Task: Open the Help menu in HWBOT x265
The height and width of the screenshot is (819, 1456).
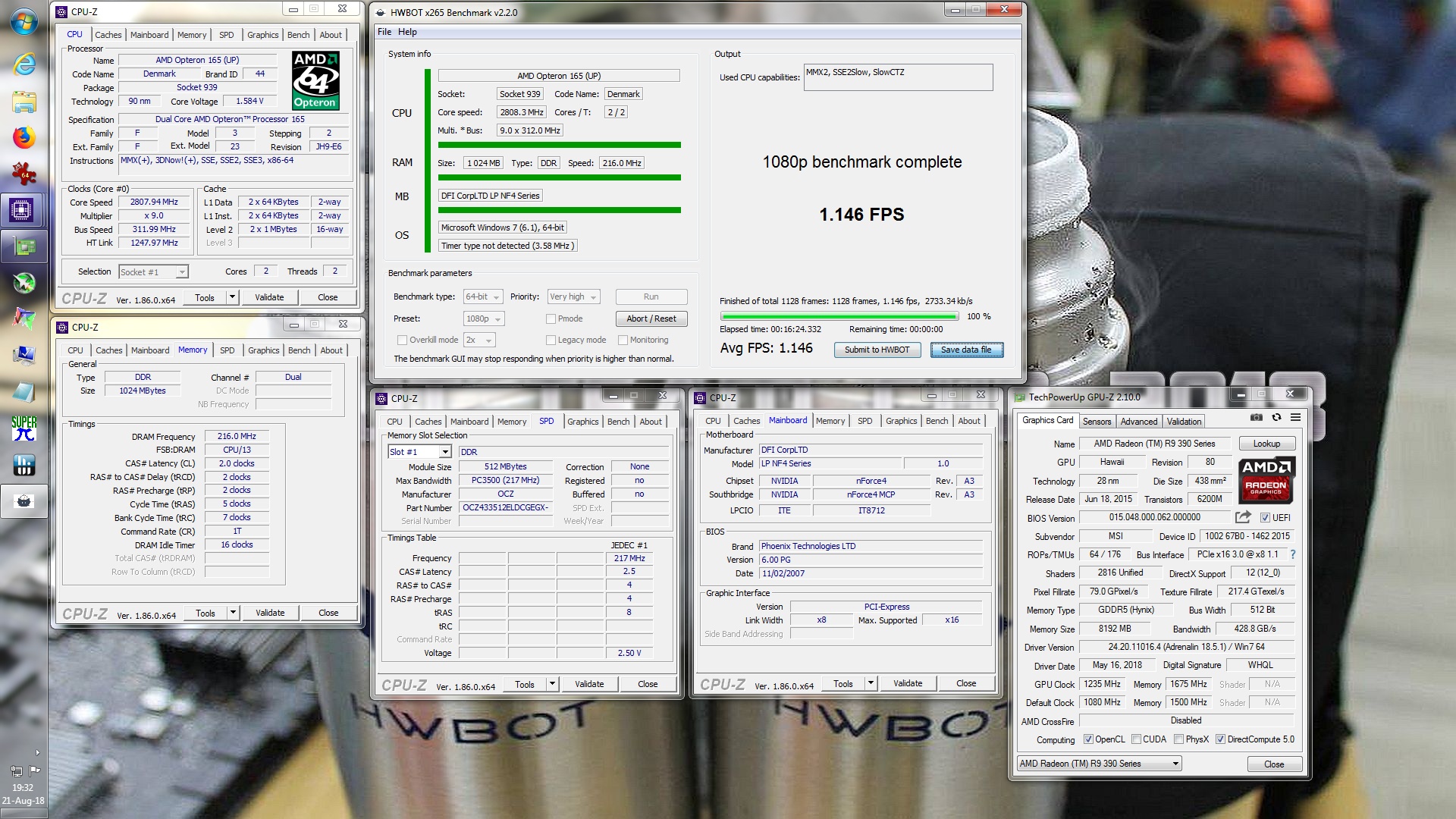Action: pyautogui.click(x=407, y=32)
